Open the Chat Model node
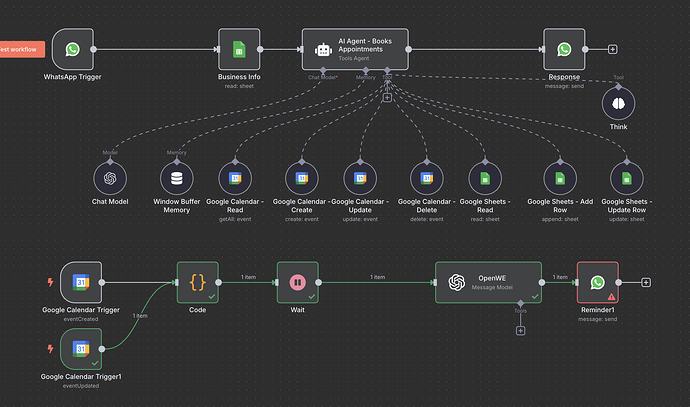Viewport: 690px width, 407px height. (110, 178)
